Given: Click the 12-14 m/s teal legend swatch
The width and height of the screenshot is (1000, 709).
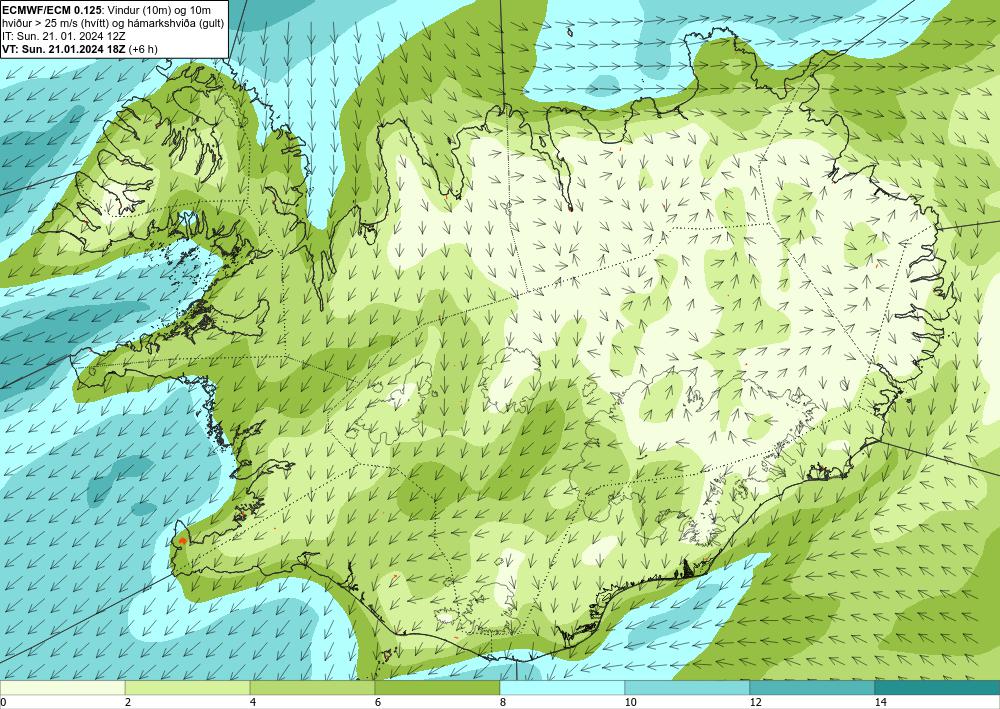Looking at the screenshot, I should (x=812, y=687).
